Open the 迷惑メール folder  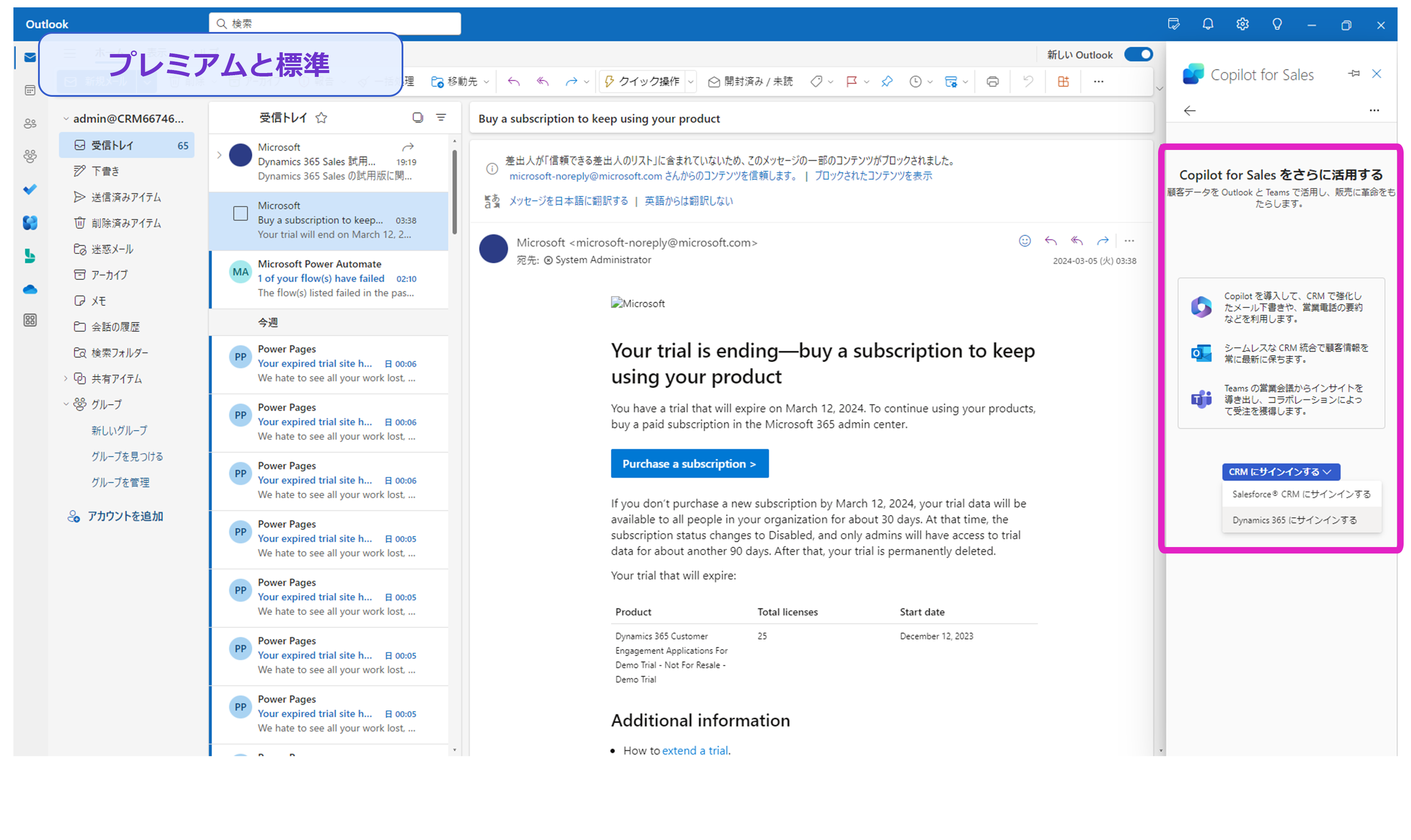click(x=127, y=249)
